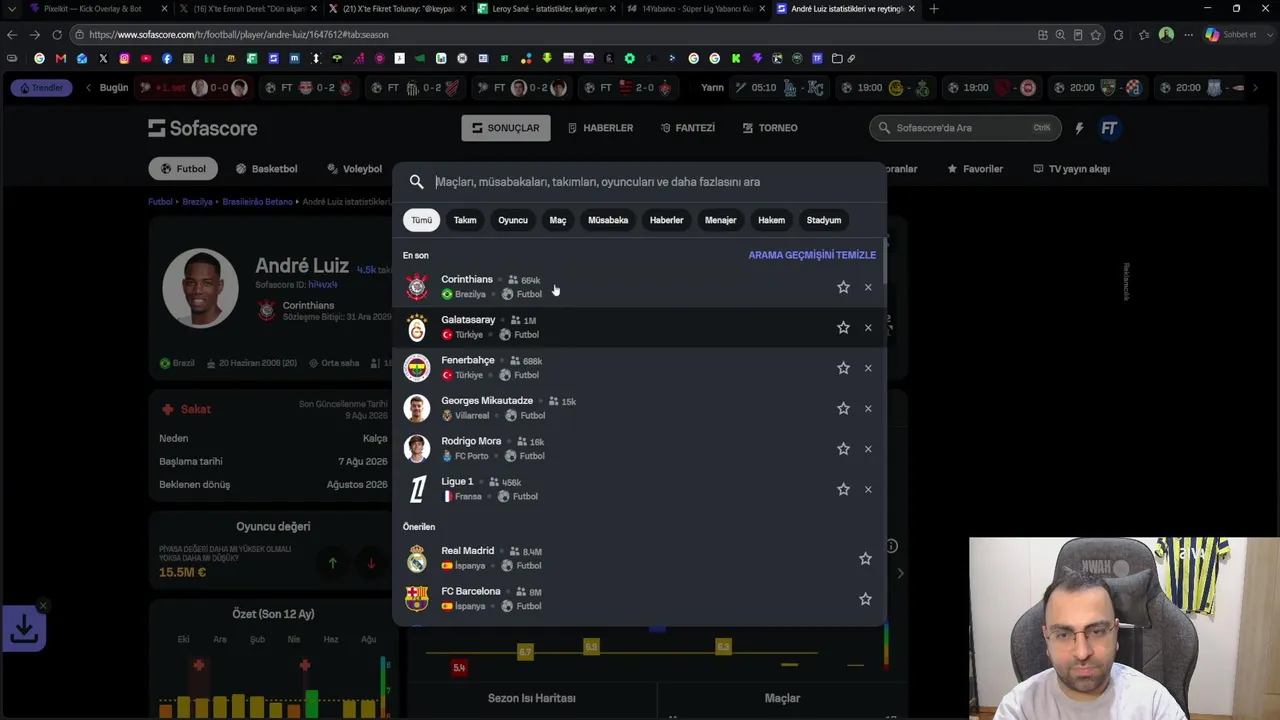Filter search results by Menajer
Screen dimensions: 1280x720
pyautogui.click(x=720, y=220)
